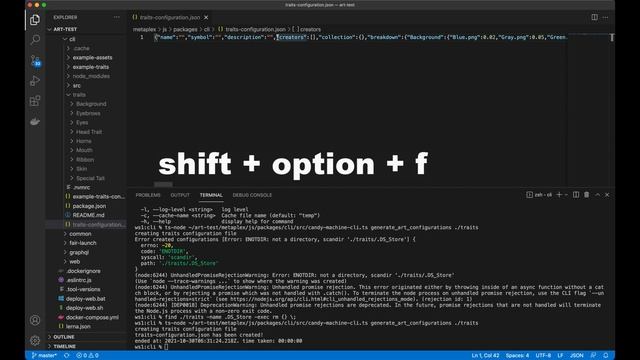Open editor More Actions ellipsis
The width and height of the screenshot is (640, 360).
(x=605, y=17)
